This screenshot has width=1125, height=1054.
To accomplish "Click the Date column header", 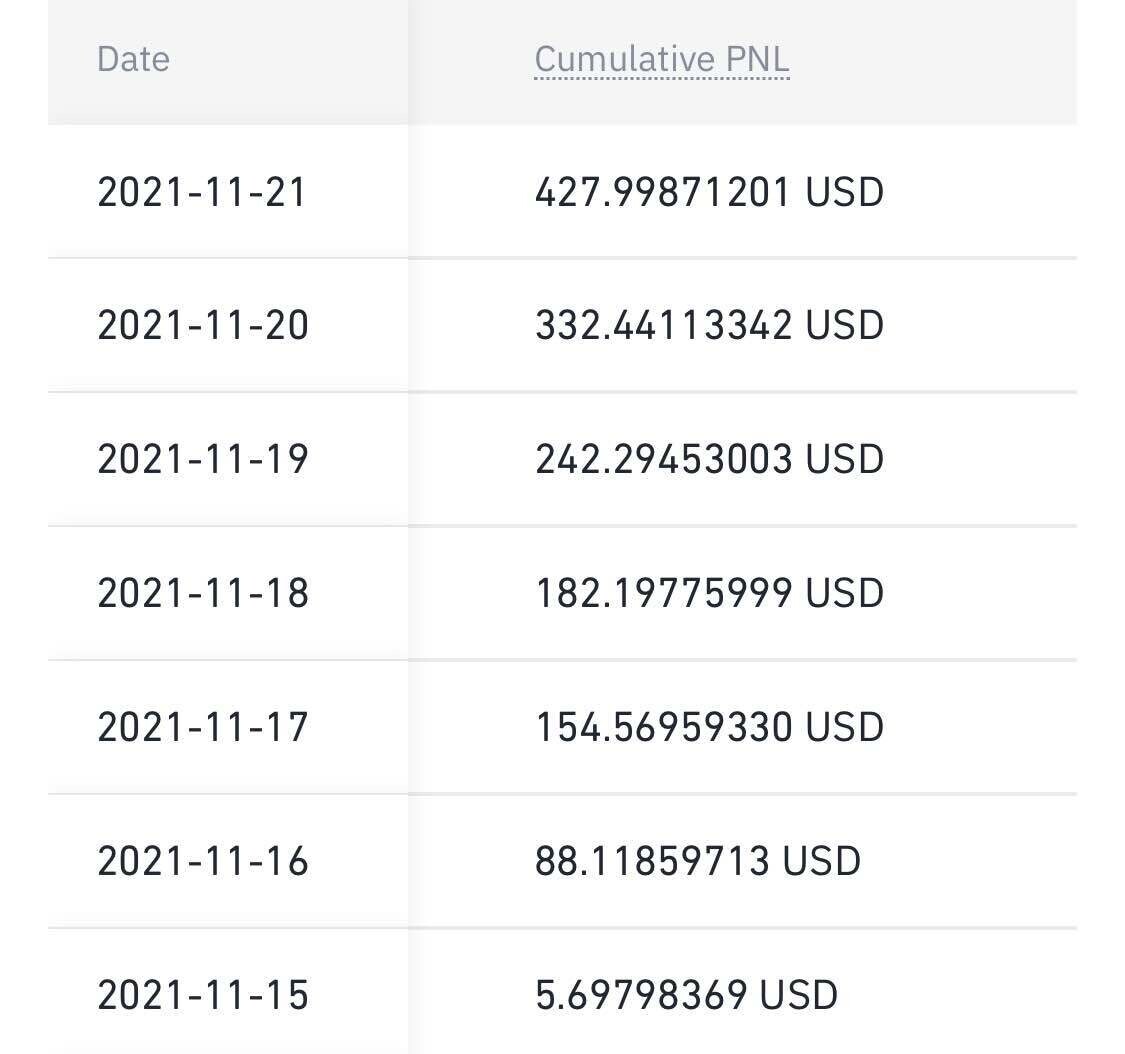I will pos(132,58).
